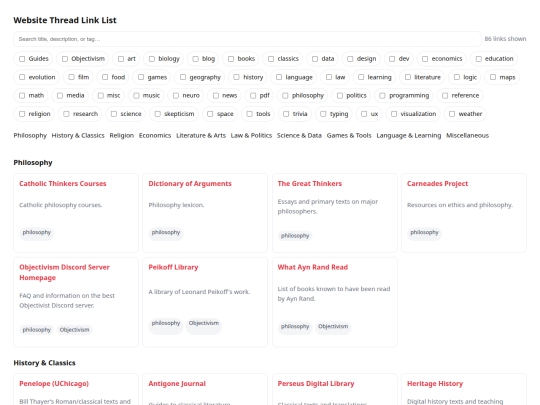540x405 pixels.
Task: Jump to Language & Learning section
Action: coord(409,135)
